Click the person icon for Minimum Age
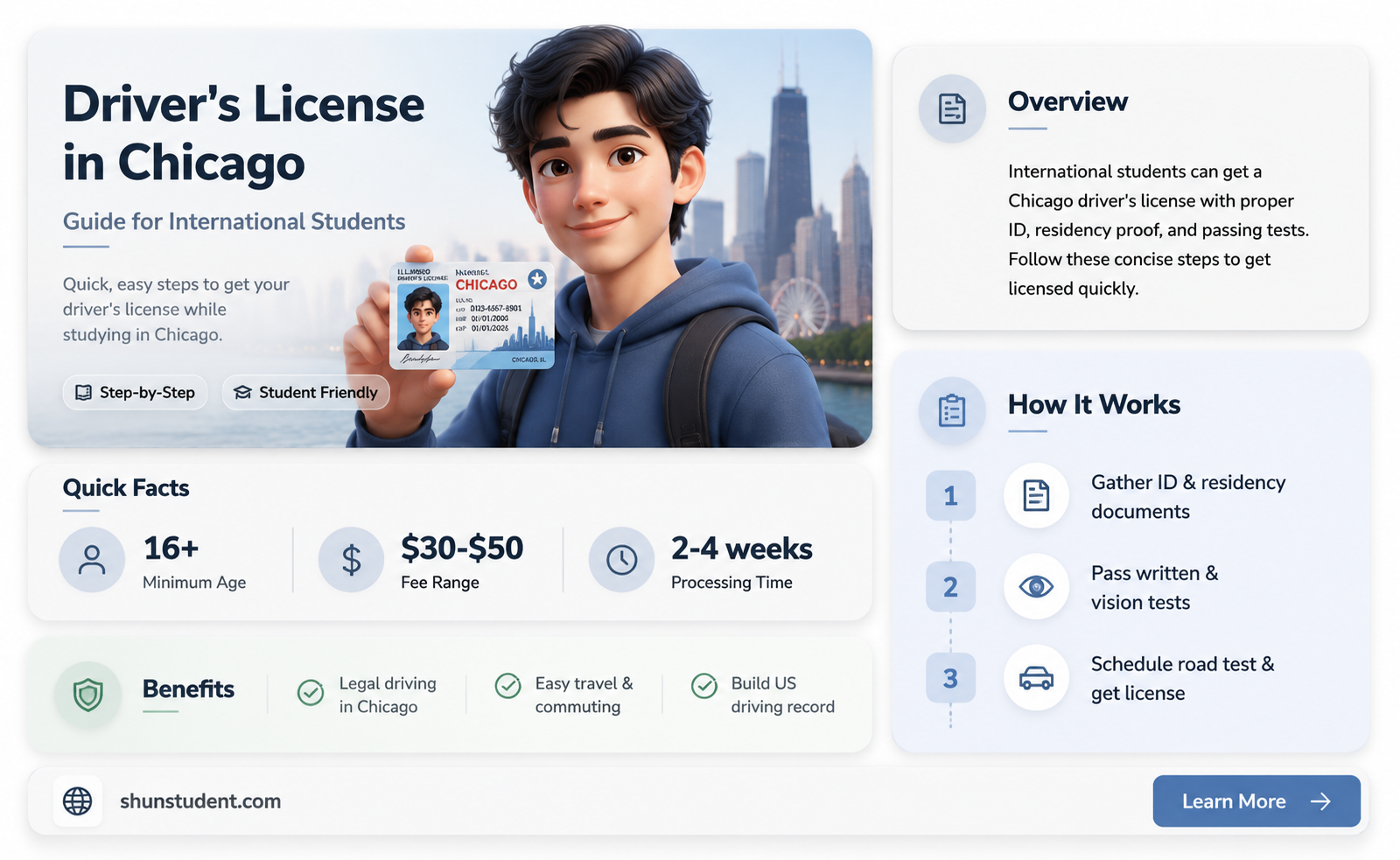Screen dimensions: 1400x860 point(92,559)
